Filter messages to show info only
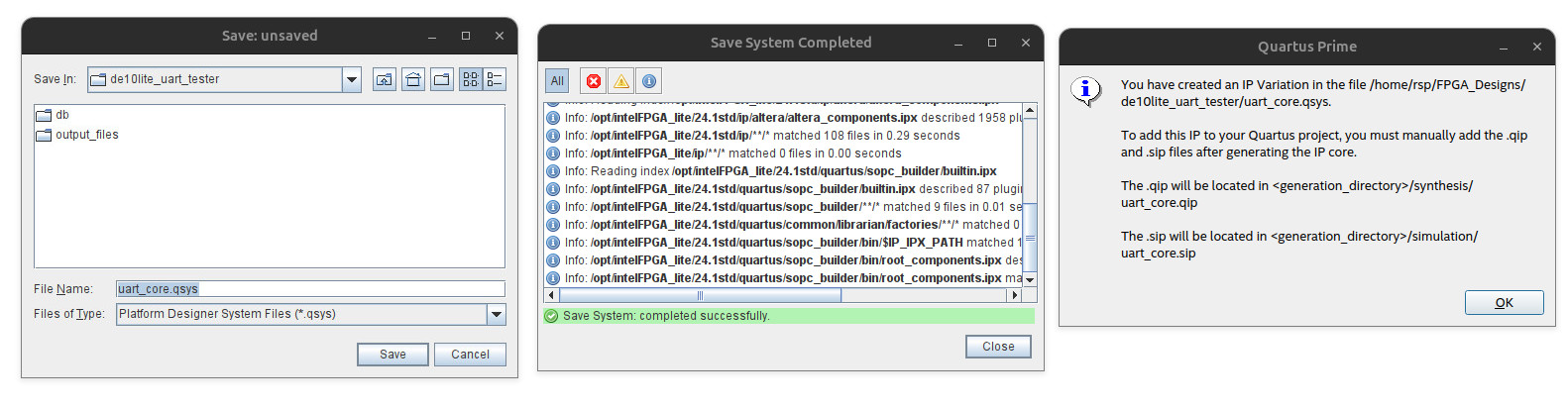The image size is (1568, 409). tap(648, 81)
